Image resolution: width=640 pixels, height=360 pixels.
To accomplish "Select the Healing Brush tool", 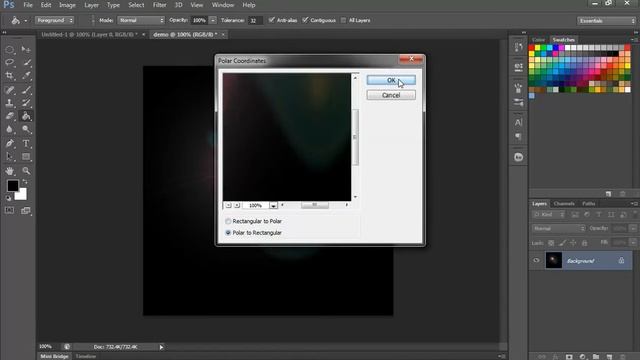I will click(x=9, y=90).
